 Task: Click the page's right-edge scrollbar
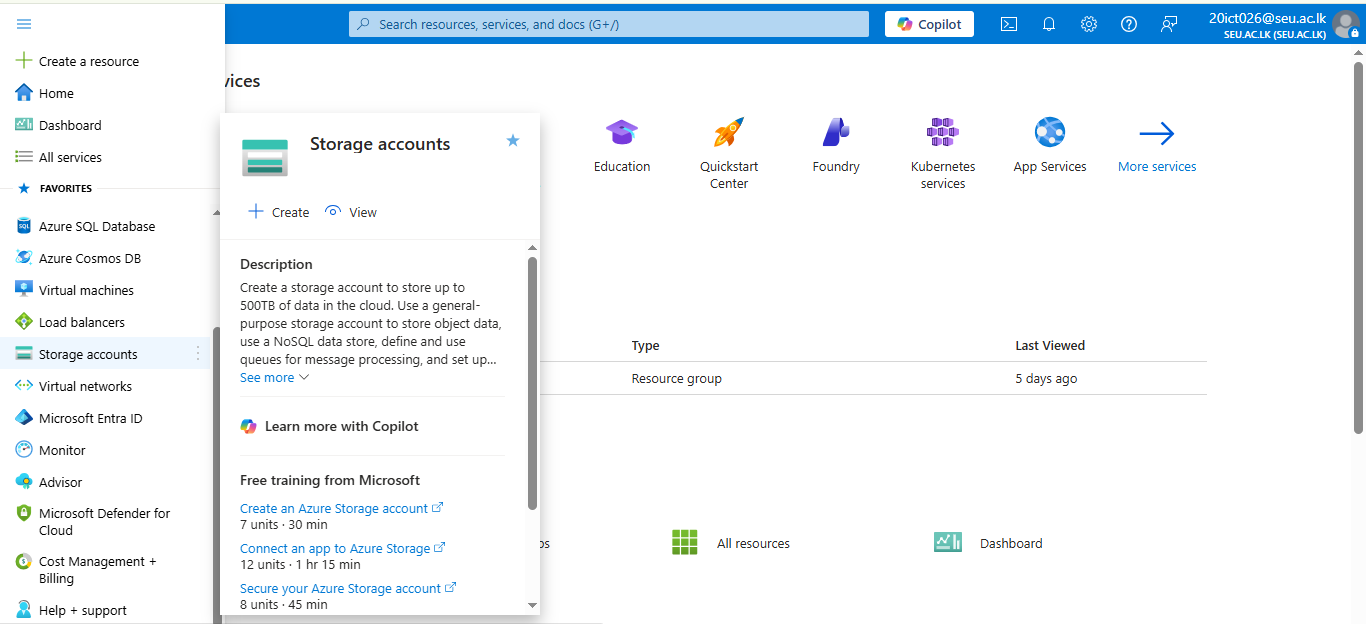click(x=1358, y=250)
